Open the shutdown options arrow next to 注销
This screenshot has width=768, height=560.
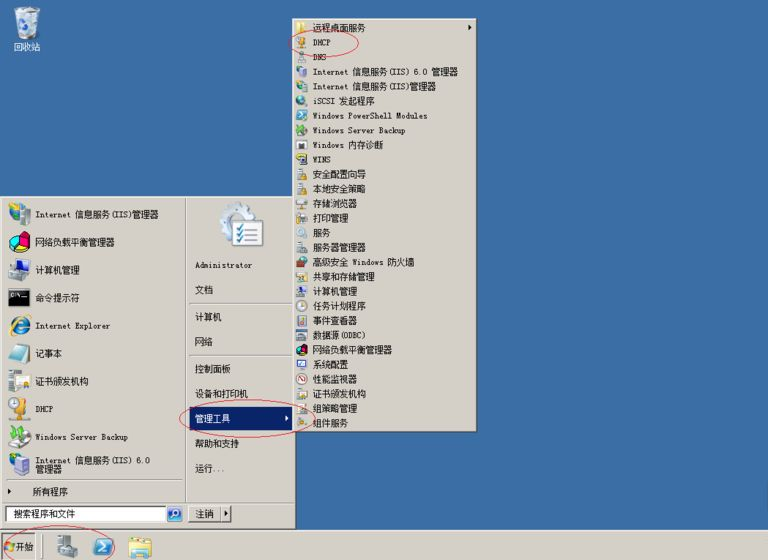(x=226, y=514)
